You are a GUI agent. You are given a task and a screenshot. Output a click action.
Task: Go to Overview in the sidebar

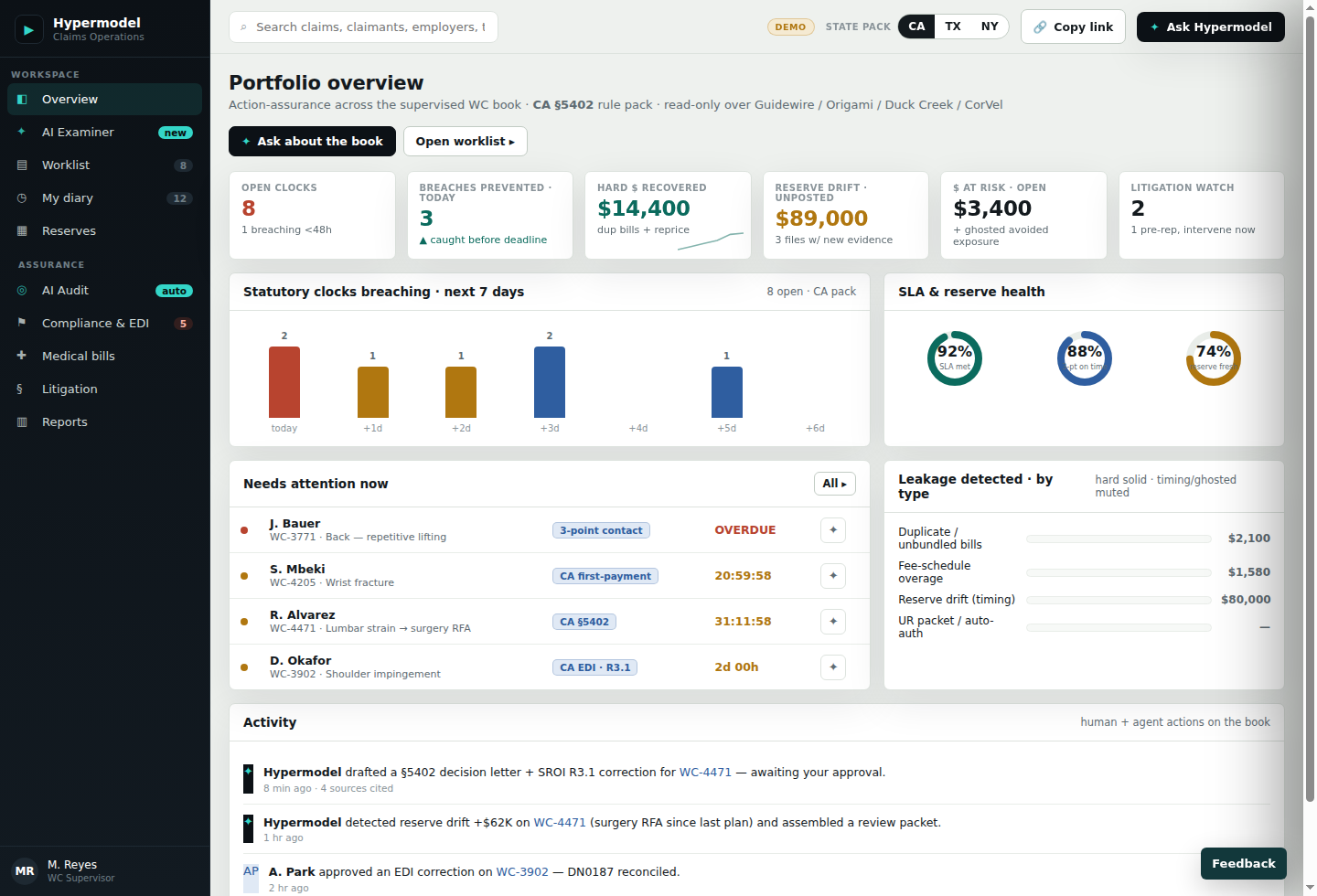pos(104,100)
